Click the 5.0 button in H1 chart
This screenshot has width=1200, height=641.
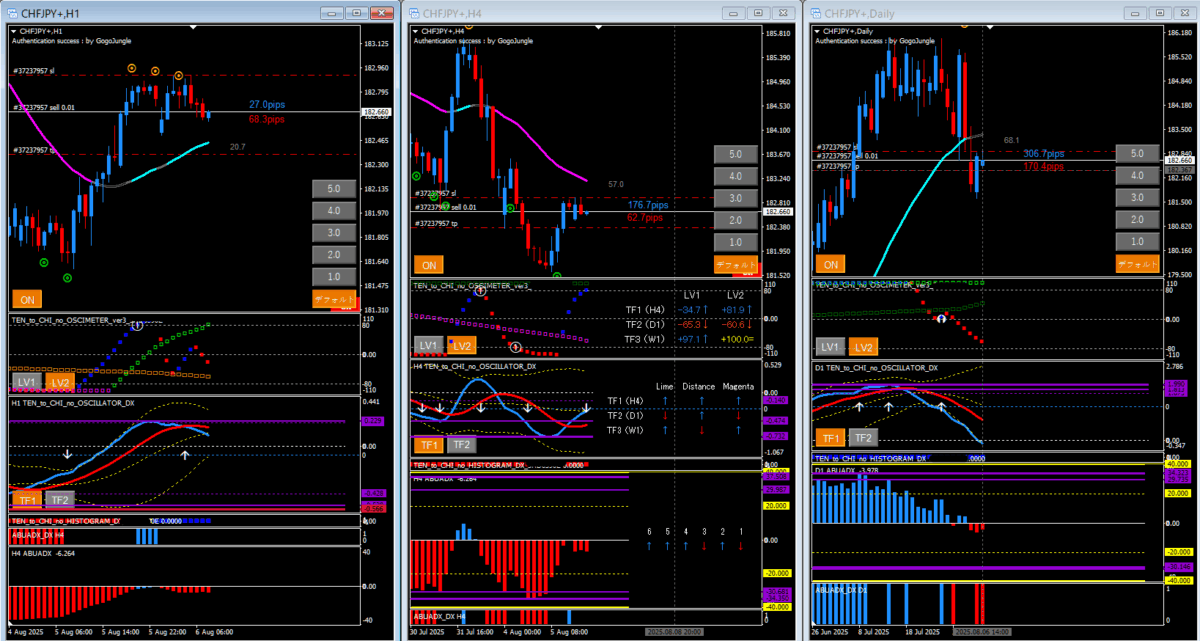click(334, 188)
